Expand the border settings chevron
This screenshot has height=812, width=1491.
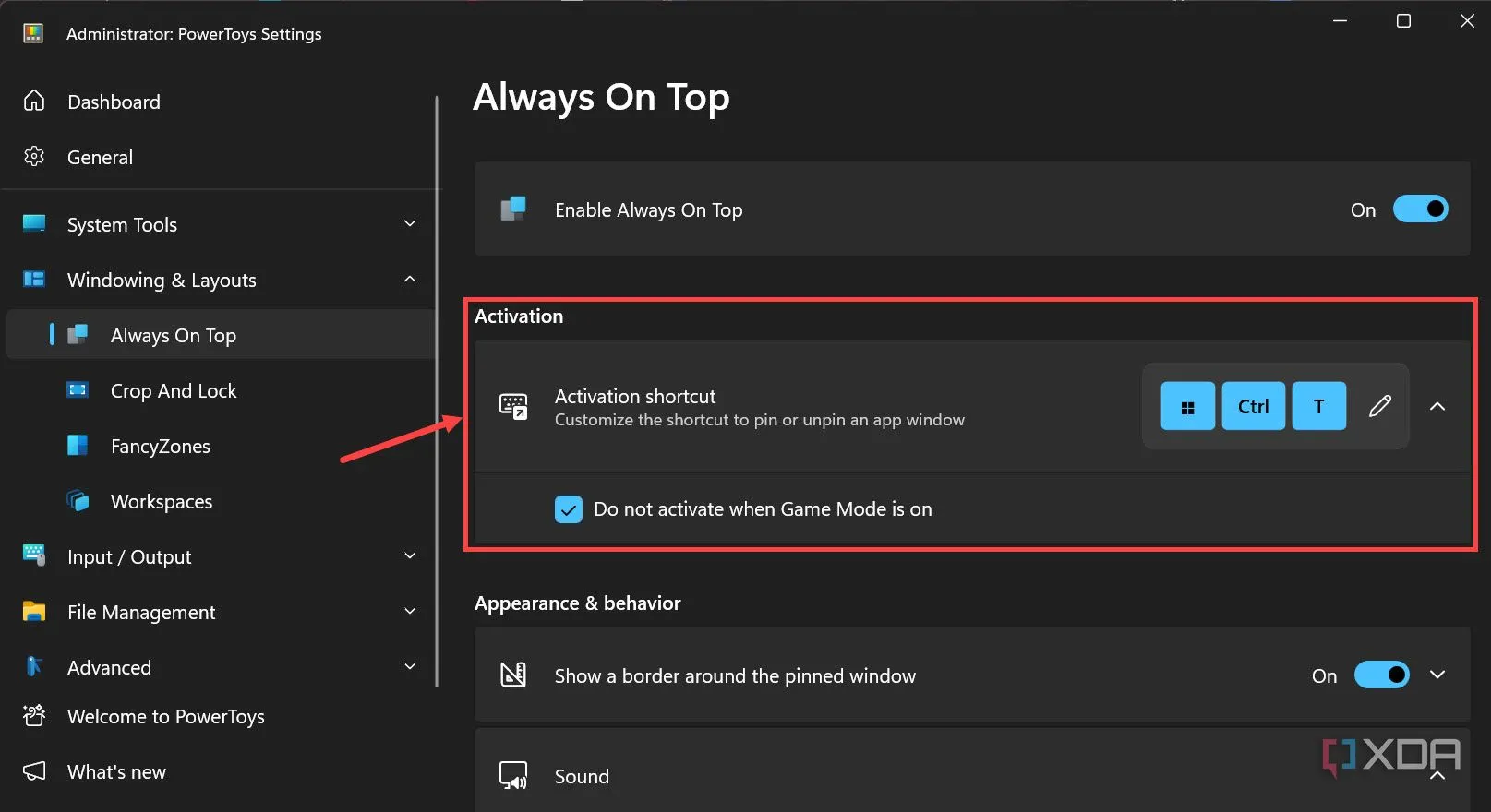point(1437,675)
